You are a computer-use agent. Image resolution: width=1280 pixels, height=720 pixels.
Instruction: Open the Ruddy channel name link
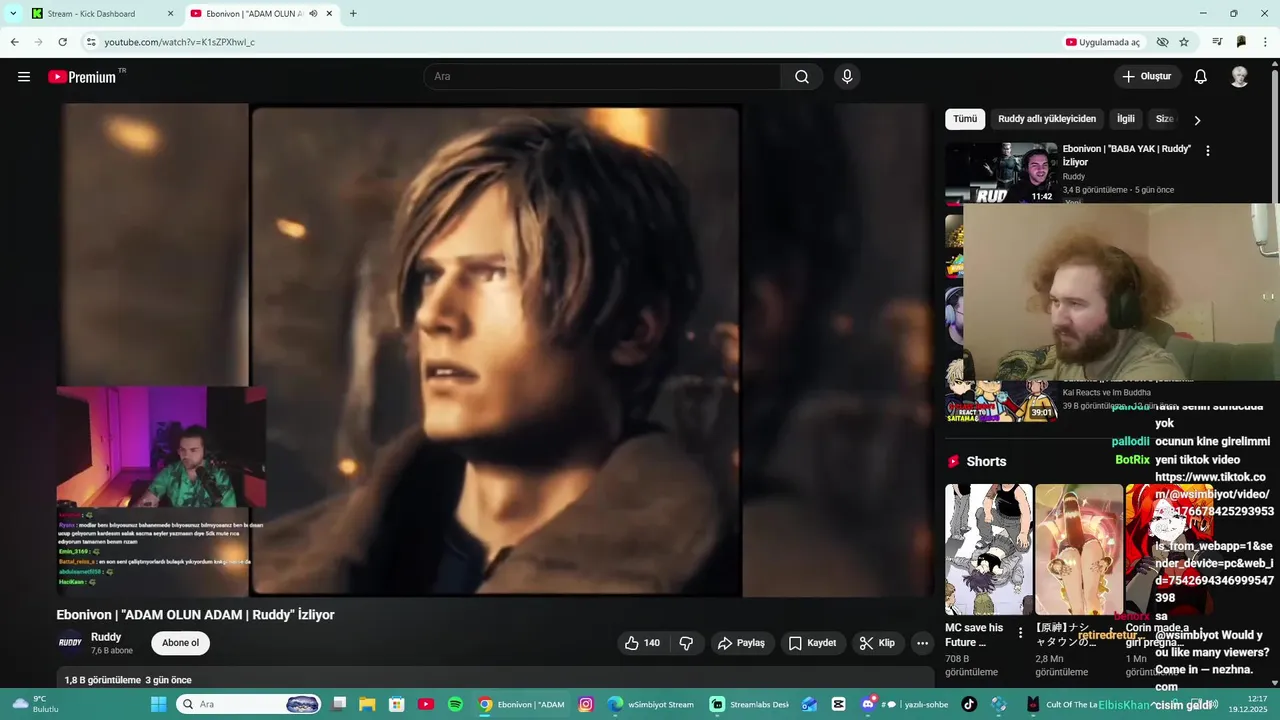point(106,637)
